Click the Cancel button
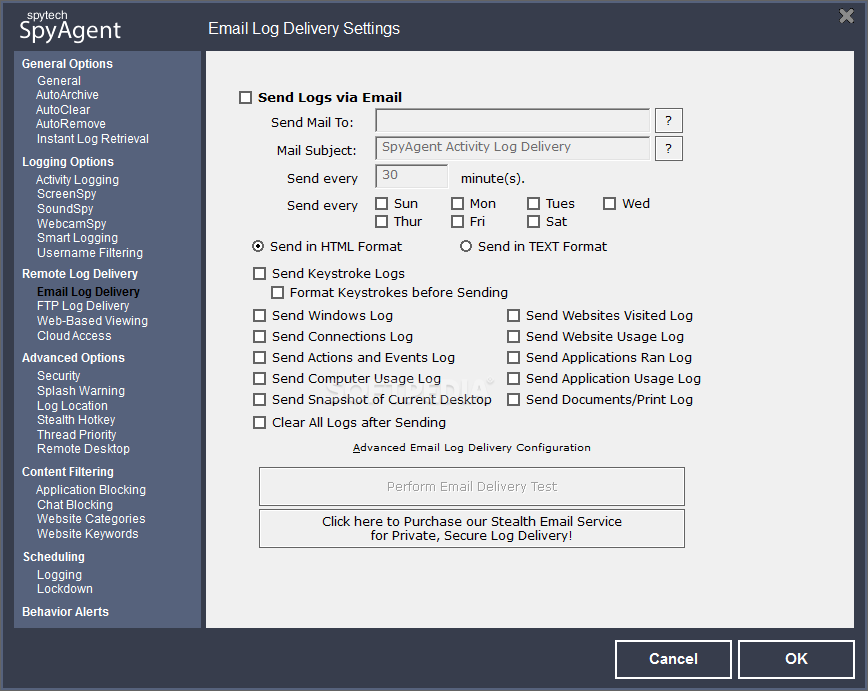Screen dimensions: 868x691 (673, 659)
